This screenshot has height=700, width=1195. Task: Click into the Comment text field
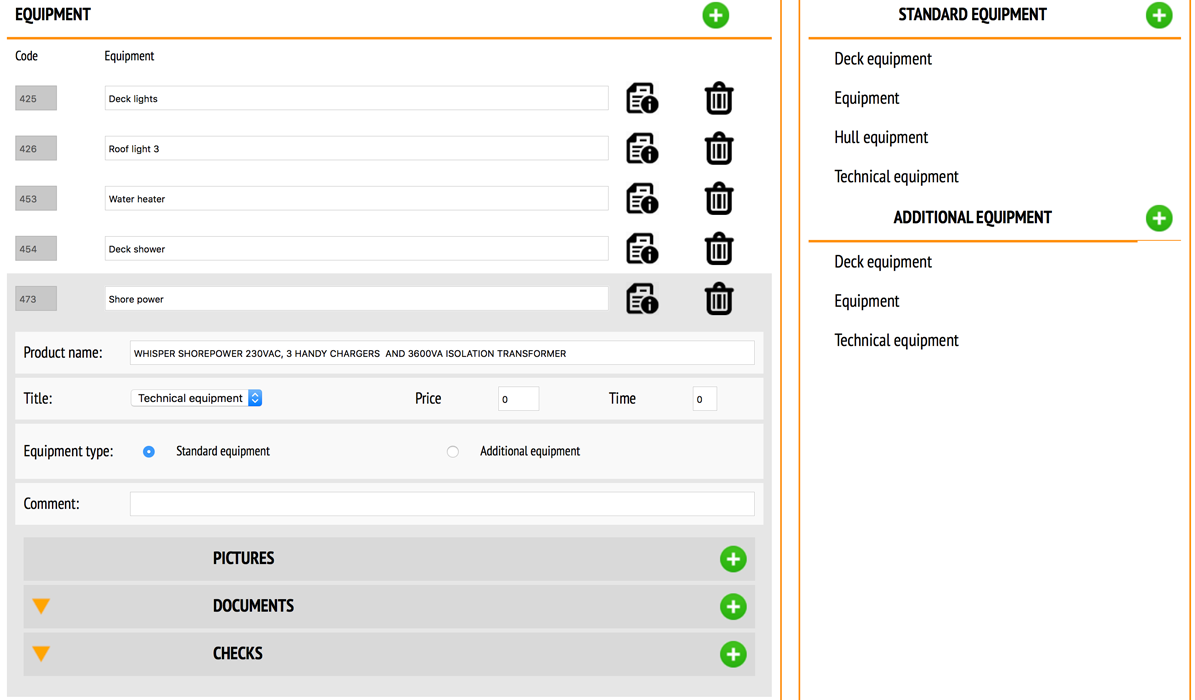pyautogui.click(x=442, y=504)
